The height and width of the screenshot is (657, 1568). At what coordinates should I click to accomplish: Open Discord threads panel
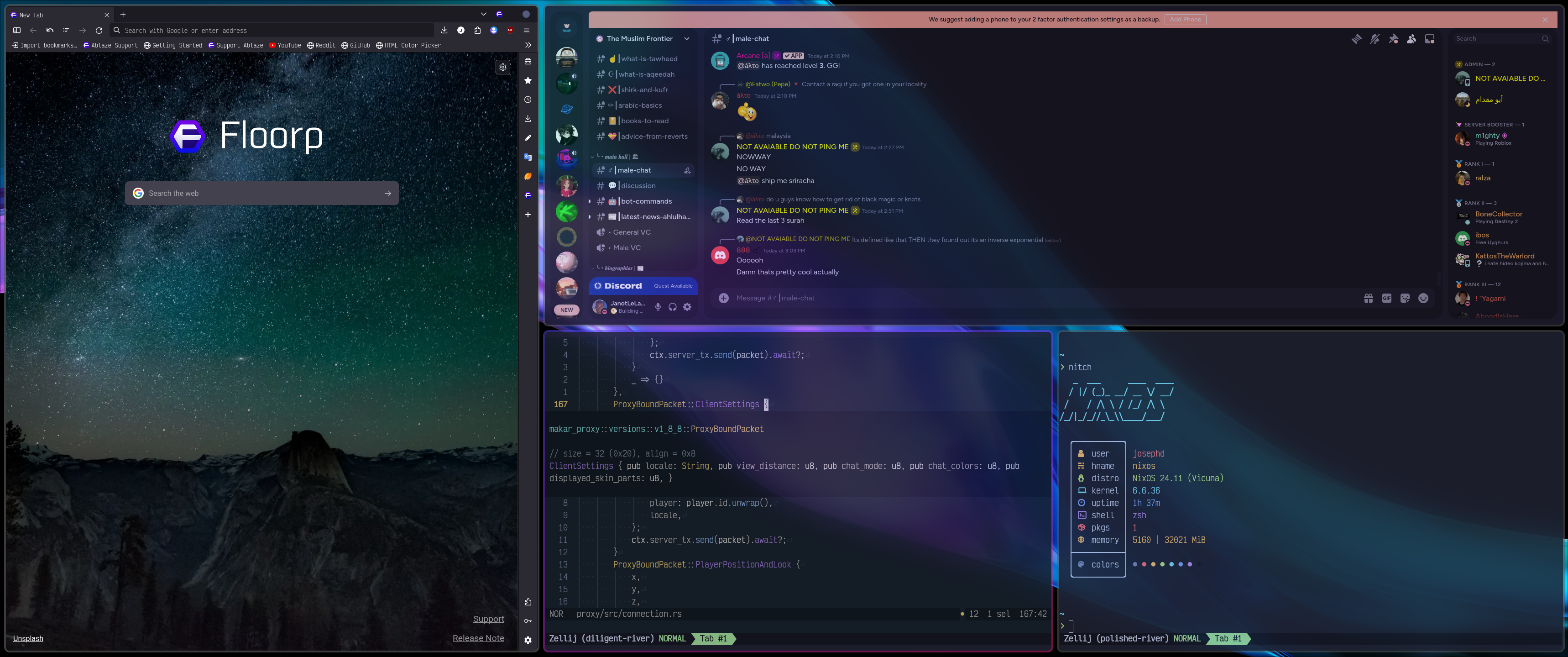pyautogui.click(x=1356, y=39)
